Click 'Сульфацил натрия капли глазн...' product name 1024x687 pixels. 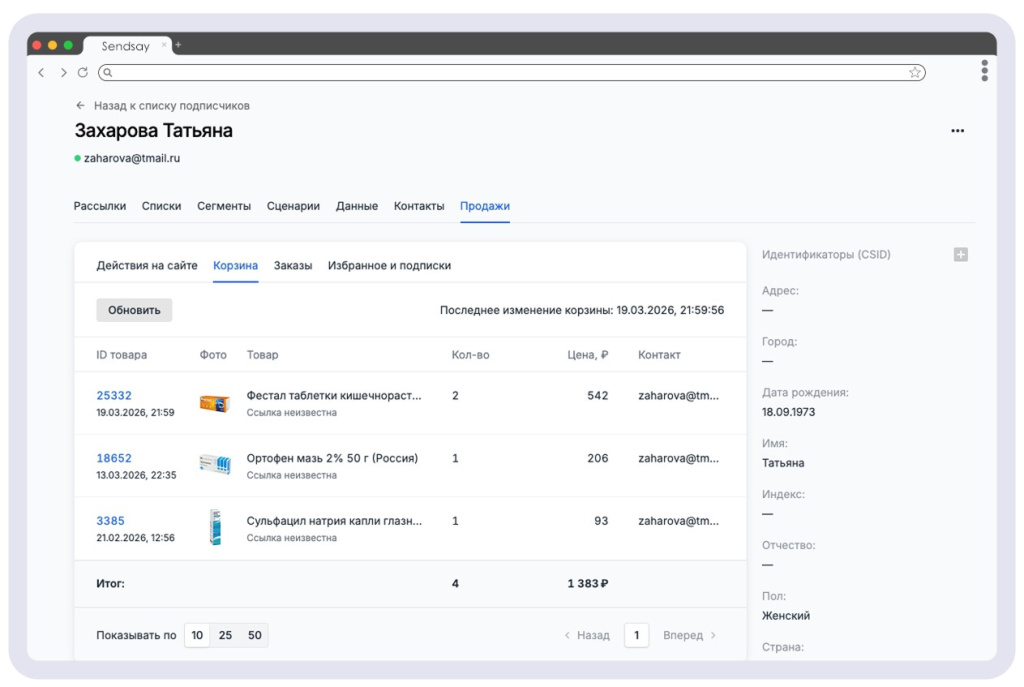334,521
